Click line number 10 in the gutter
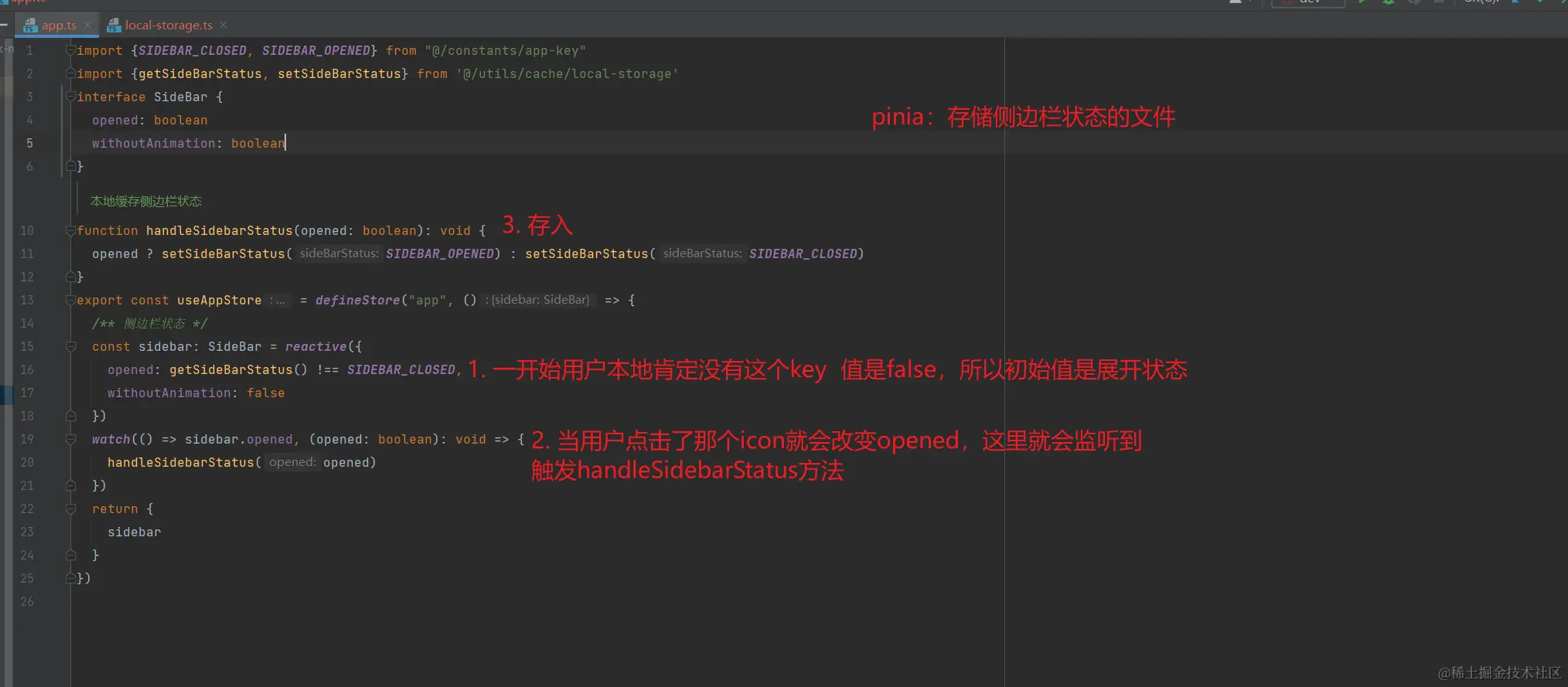The height and width of the screenshot is (687, 1568). pos(27,230)
